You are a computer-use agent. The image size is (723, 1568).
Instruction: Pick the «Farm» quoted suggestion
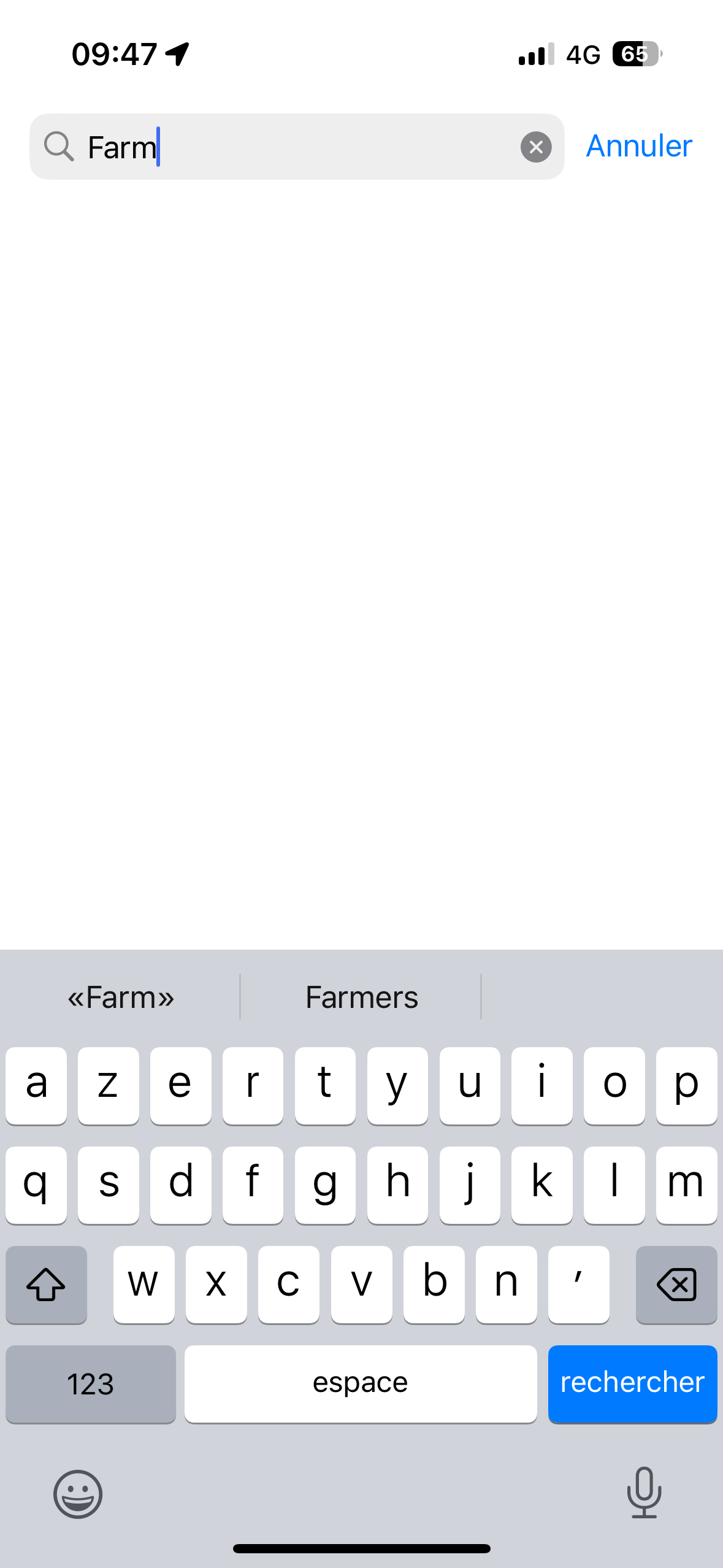tap(121, 997)
